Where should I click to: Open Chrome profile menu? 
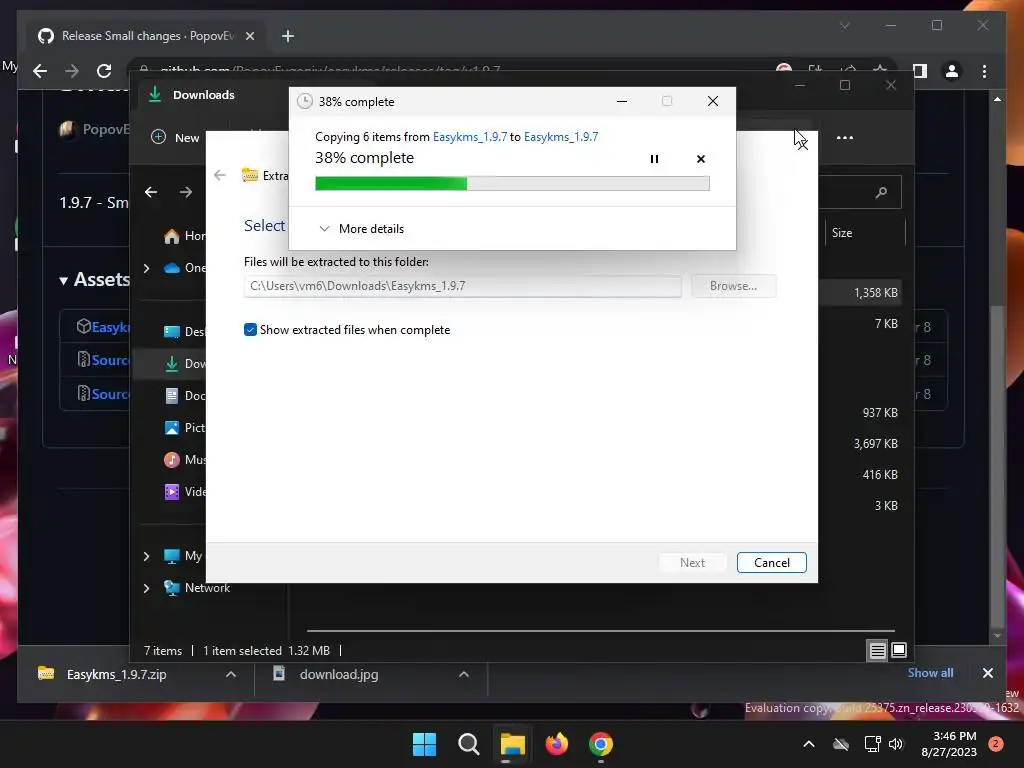pos(952,71)
